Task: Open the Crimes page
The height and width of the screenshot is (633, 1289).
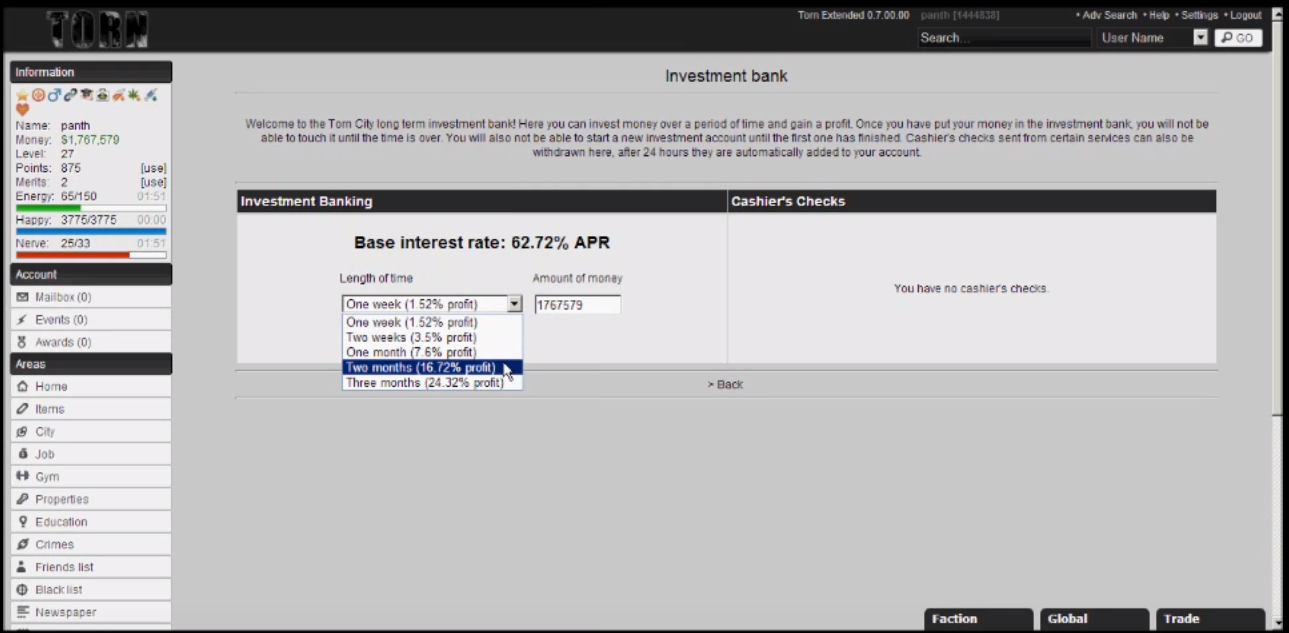Action: 54,544
